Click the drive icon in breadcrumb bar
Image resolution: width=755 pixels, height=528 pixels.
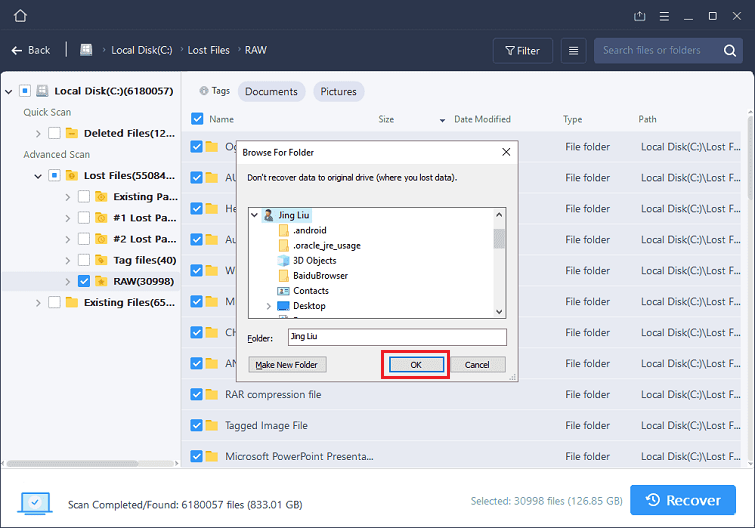pyautogui.click(x=87, y=50)
